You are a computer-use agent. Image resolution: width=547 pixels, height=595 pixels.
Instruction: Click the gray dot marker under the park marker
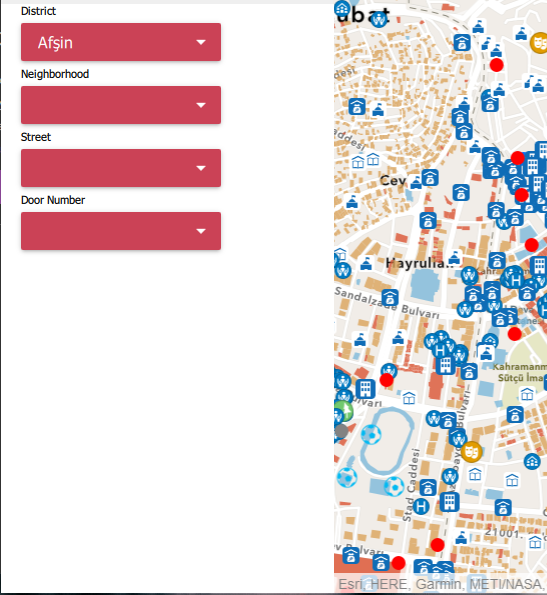coord(341,431)
